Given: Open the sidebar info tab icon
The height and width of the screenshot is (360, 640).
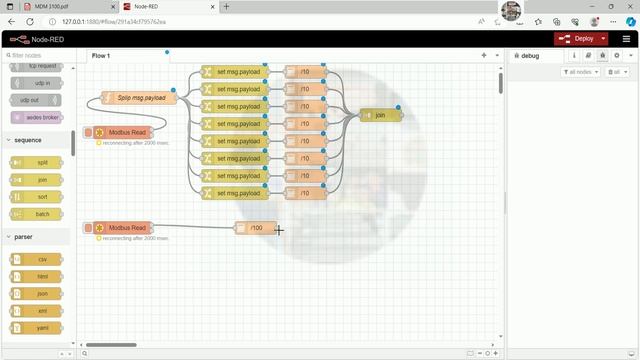Looking at the screenshot, I should click(x=574, y=56).
